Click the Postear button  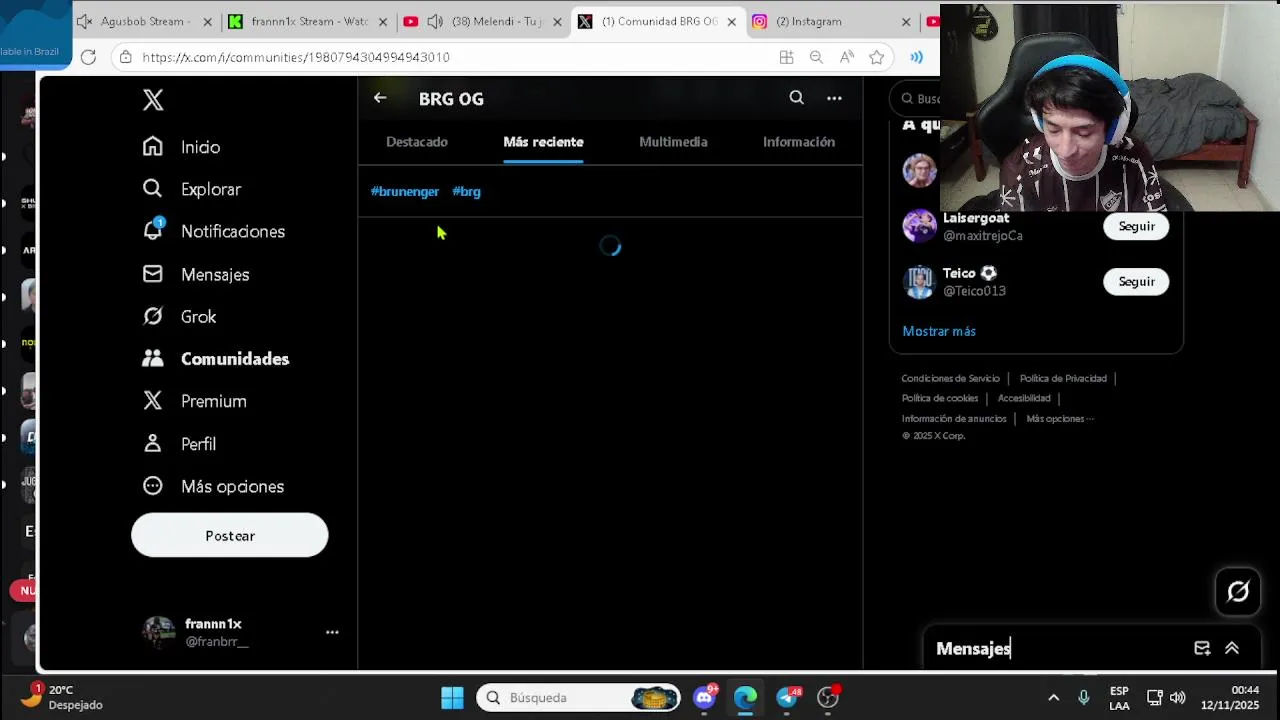(x=229, y=535)
